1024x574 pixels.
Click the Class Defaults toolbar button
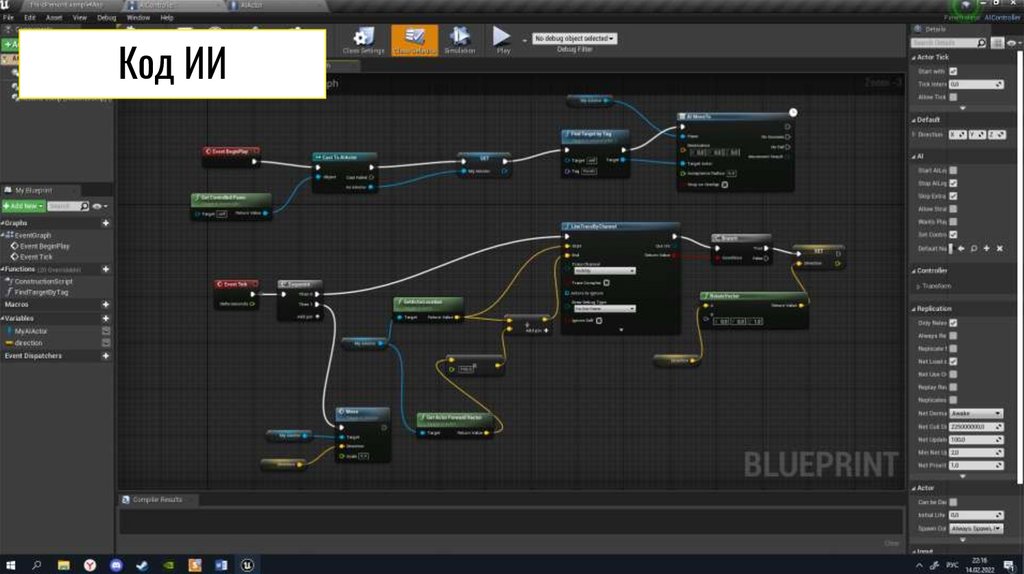(x=413, y=40)
